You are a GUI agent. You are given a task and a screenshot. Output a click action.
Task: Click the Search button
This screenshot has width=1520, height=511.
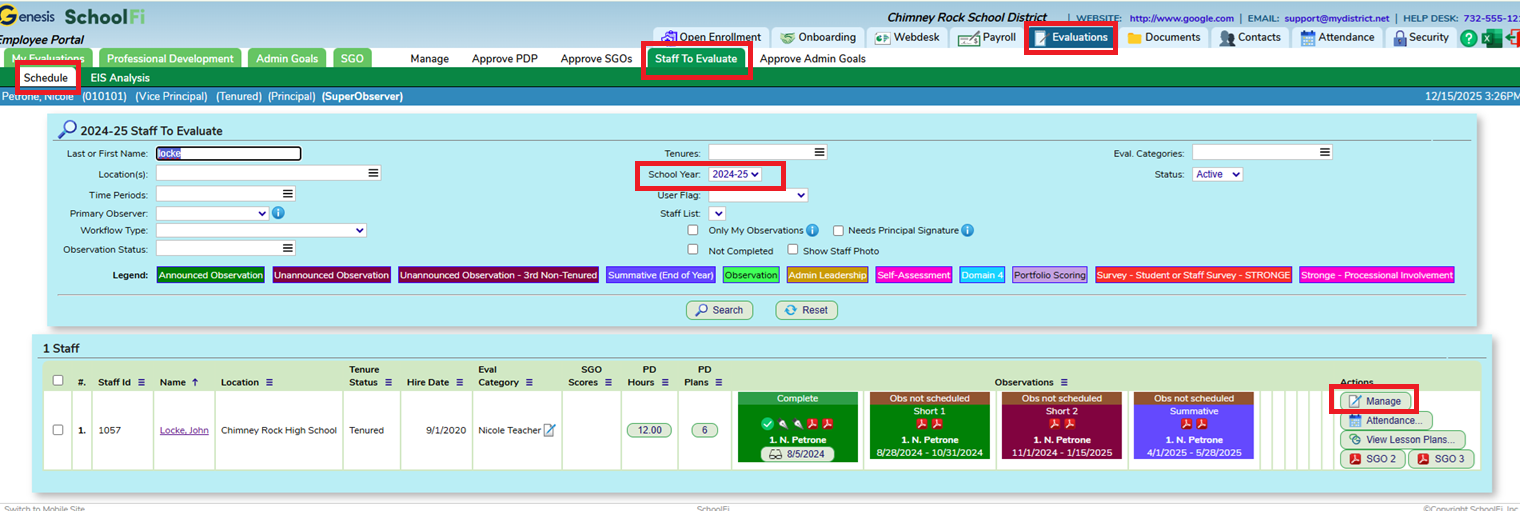(719, 310)
